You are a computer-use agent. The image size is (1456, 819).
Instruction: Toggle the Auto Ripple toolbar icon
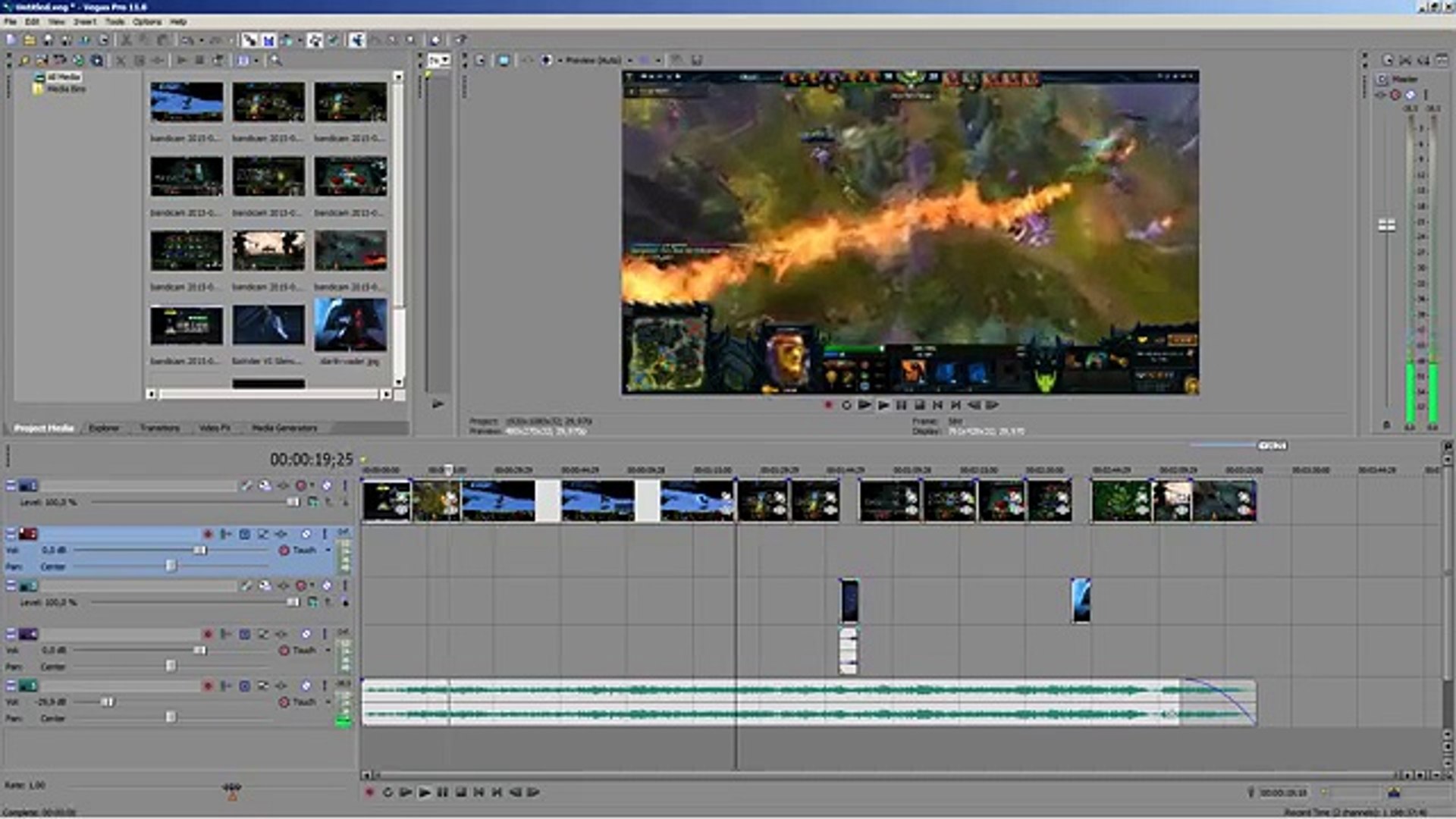[x=287, y=40]
